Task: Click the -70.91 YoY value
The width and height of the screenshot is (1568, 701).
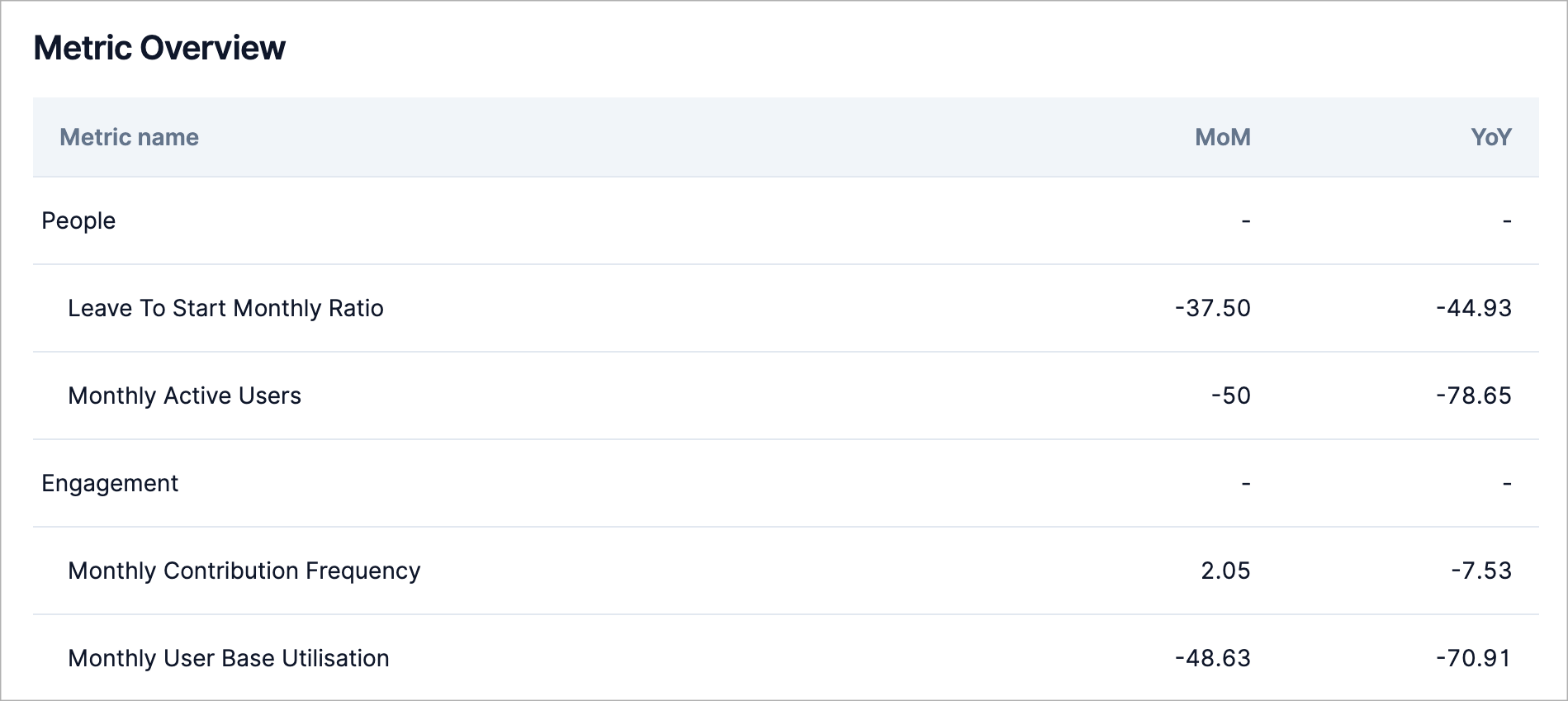Action: click(x=1474, y=658)
